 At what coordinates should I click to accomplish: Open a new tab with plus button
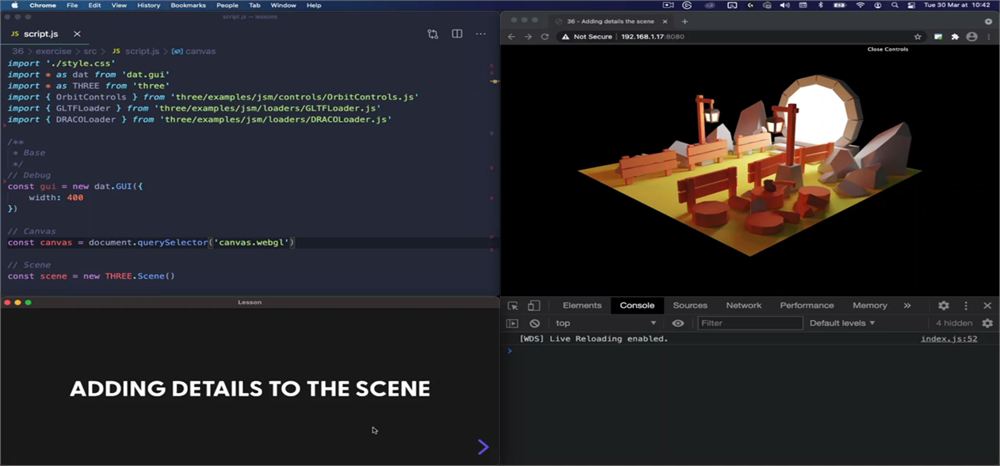point(685,20)
